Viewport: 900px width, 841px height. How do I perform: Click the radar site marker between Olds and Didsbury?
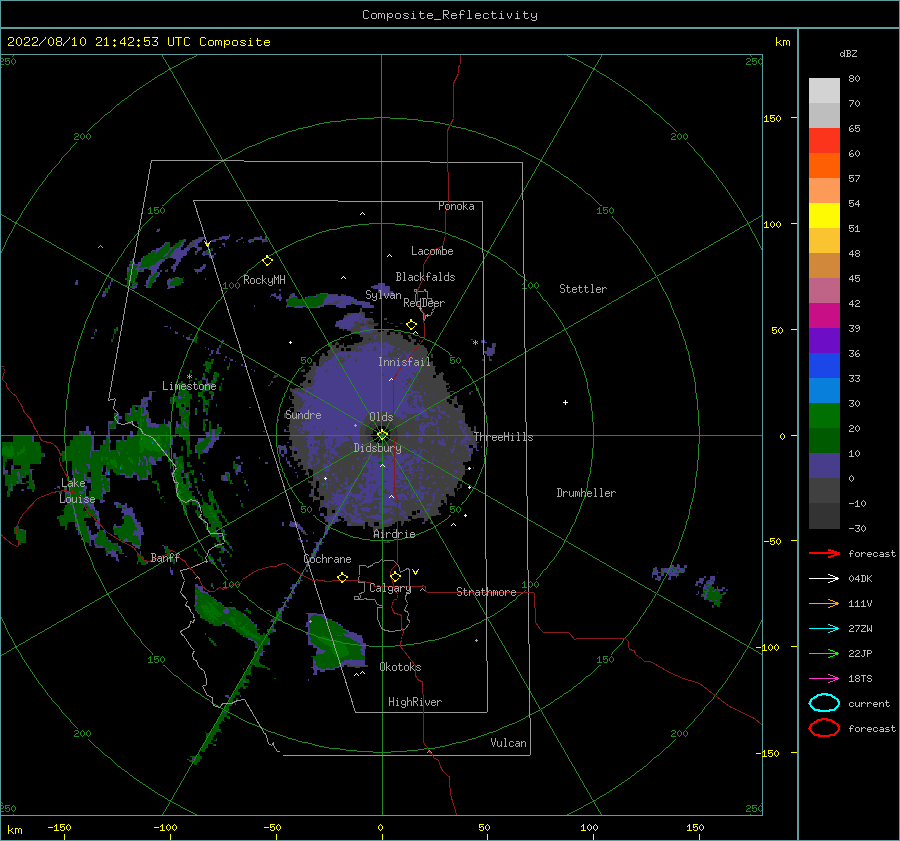click(x=382, y=435)
